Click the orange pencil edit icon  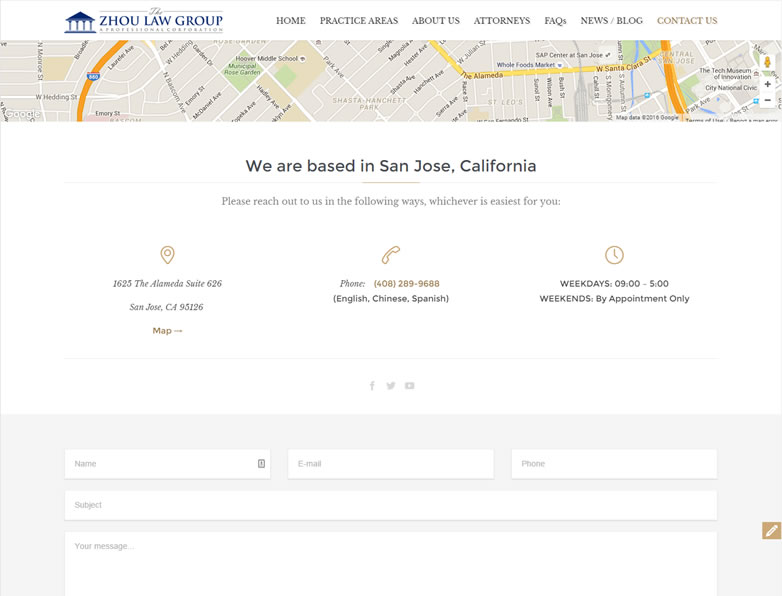point(771,531)
